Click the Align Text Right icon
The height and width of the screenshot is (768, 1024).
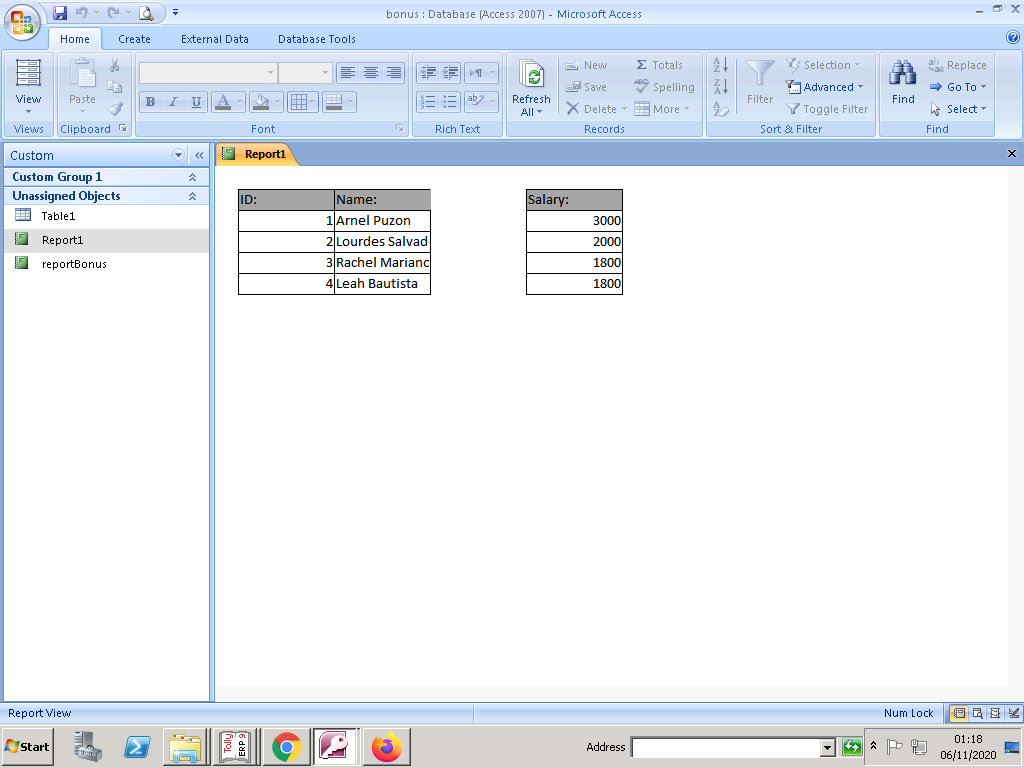(394, 72)
